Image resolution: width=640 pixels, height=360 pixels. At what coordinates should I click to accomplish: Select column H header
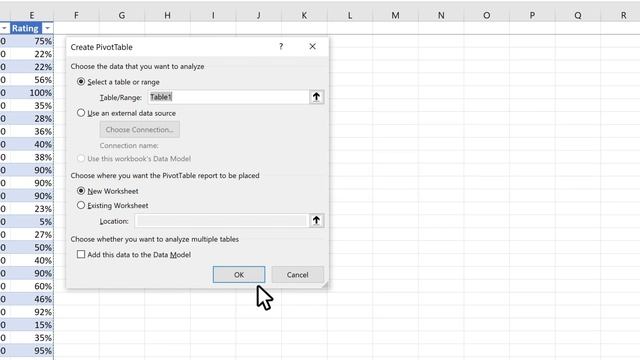(x=167, y=16)
